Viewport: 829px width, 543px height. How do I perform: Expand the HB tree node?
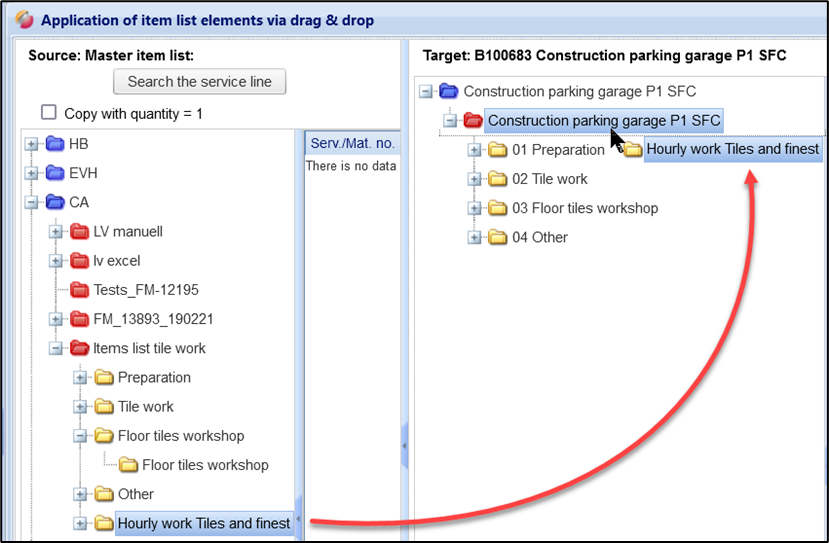click(32, 144)
